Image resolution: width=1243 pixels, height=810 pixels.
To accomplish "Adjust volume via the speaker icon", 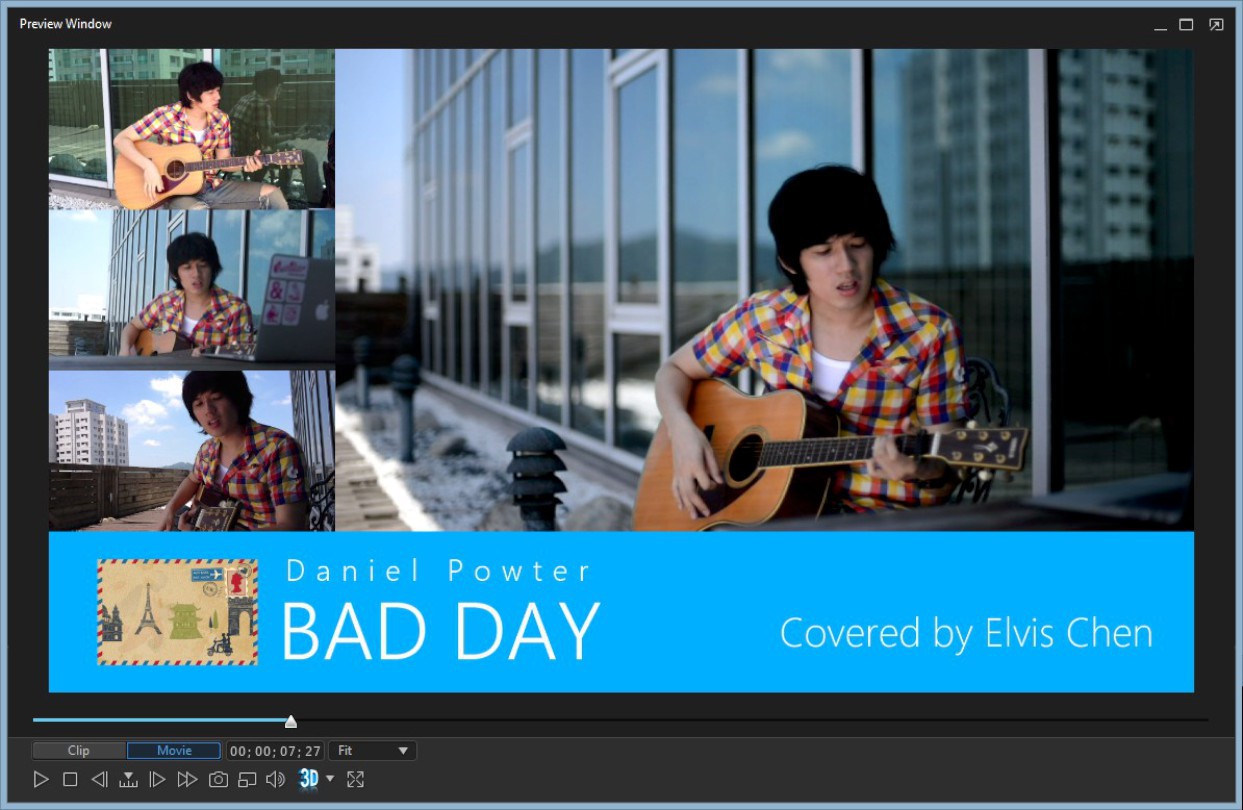I will click(275, 779).
